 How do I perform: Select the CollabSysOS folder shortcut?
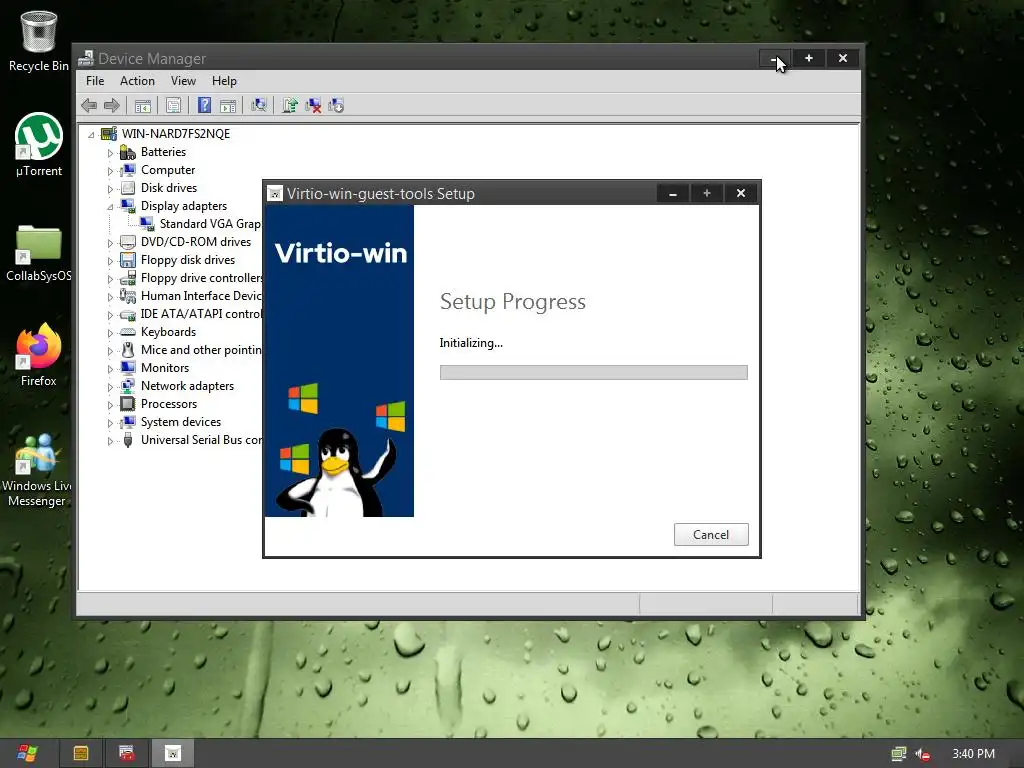(x=39, y=253)
